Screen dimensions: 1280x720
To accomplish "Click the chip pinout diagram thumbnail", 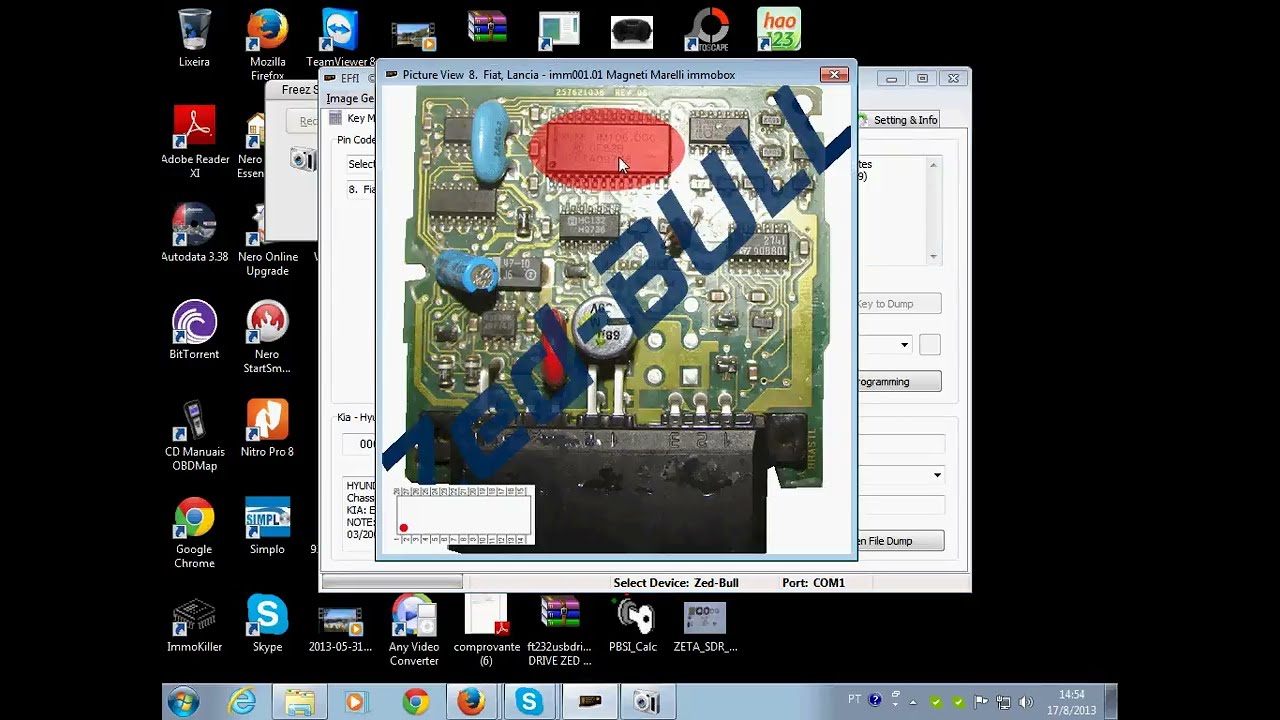I will 464,515.
